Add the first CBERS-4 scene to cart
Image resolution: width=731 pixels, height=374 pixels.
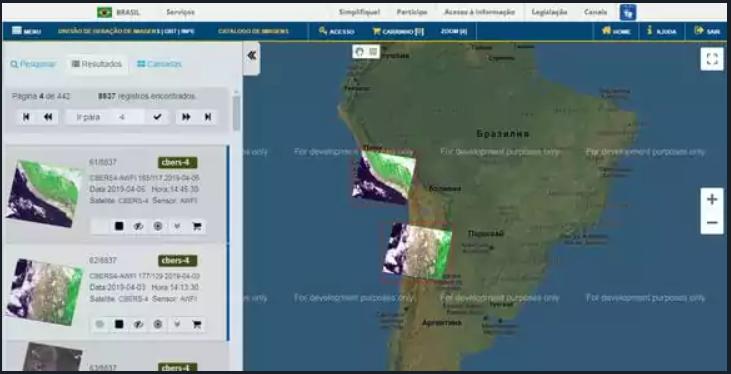197,227
